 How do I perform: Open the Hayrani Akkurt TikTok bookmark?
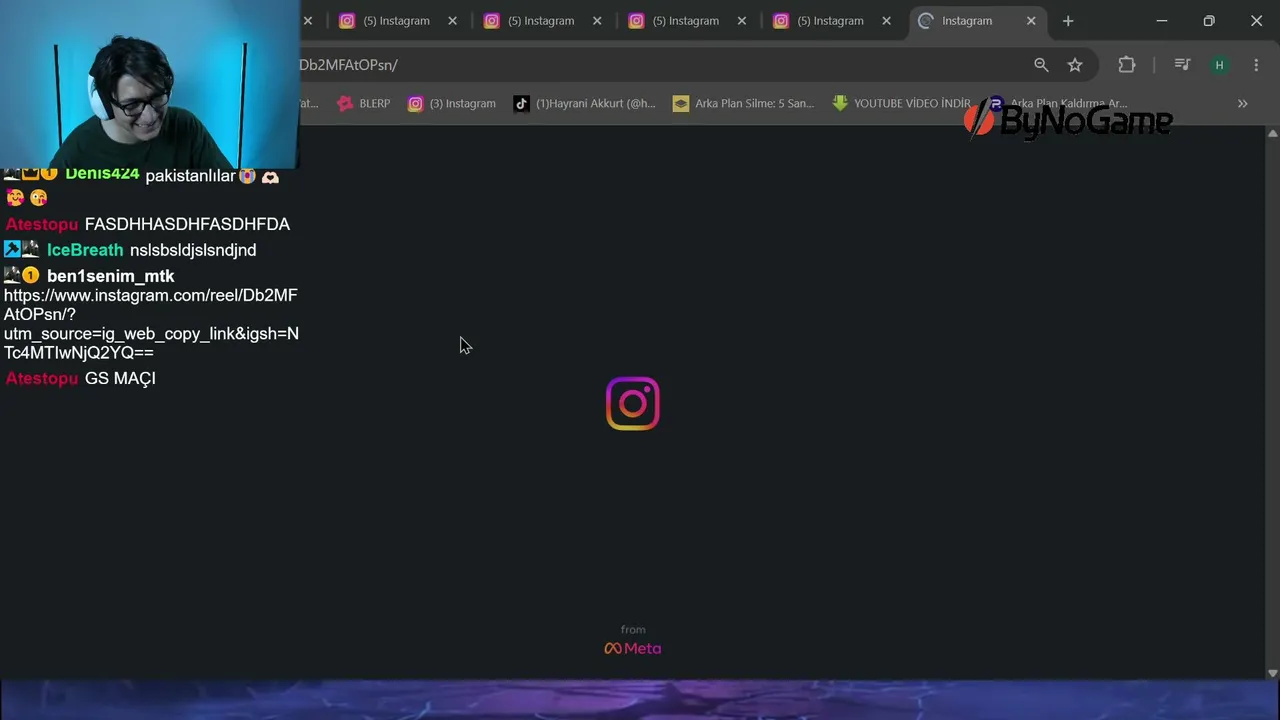(584, 103)
